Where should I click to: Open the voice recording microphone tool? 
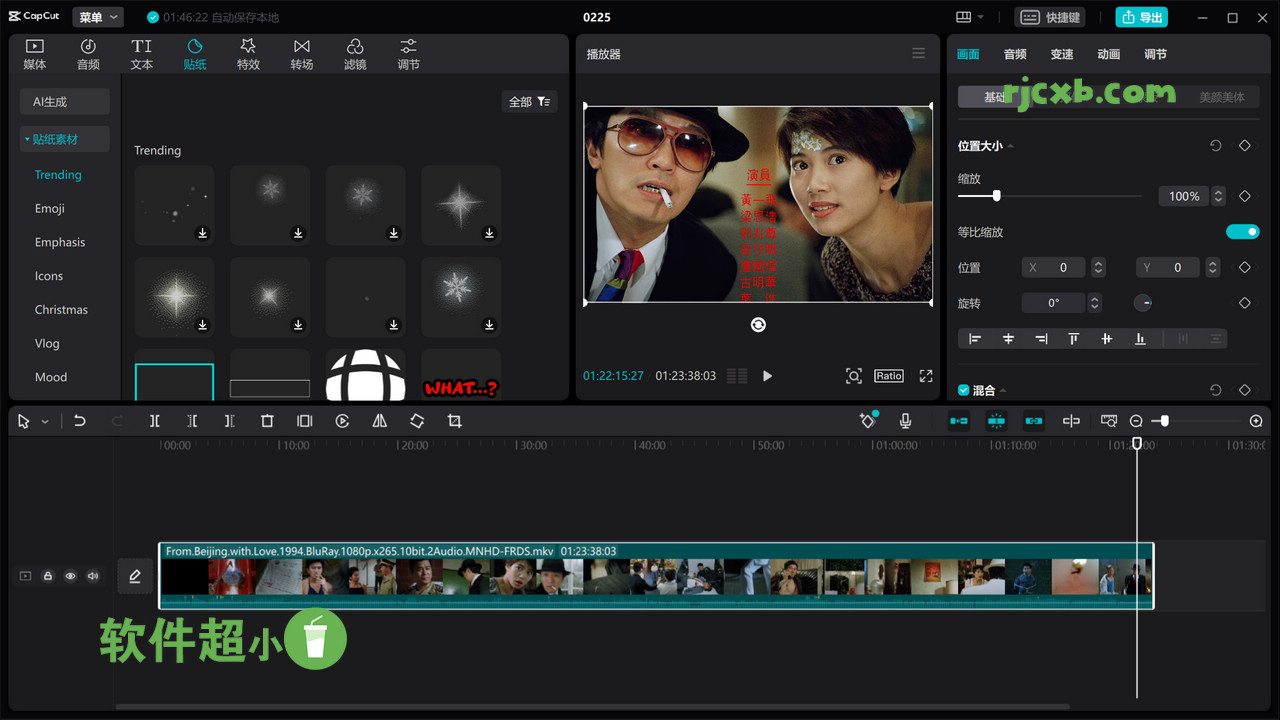pyautogui.click(x=905, y=420)
